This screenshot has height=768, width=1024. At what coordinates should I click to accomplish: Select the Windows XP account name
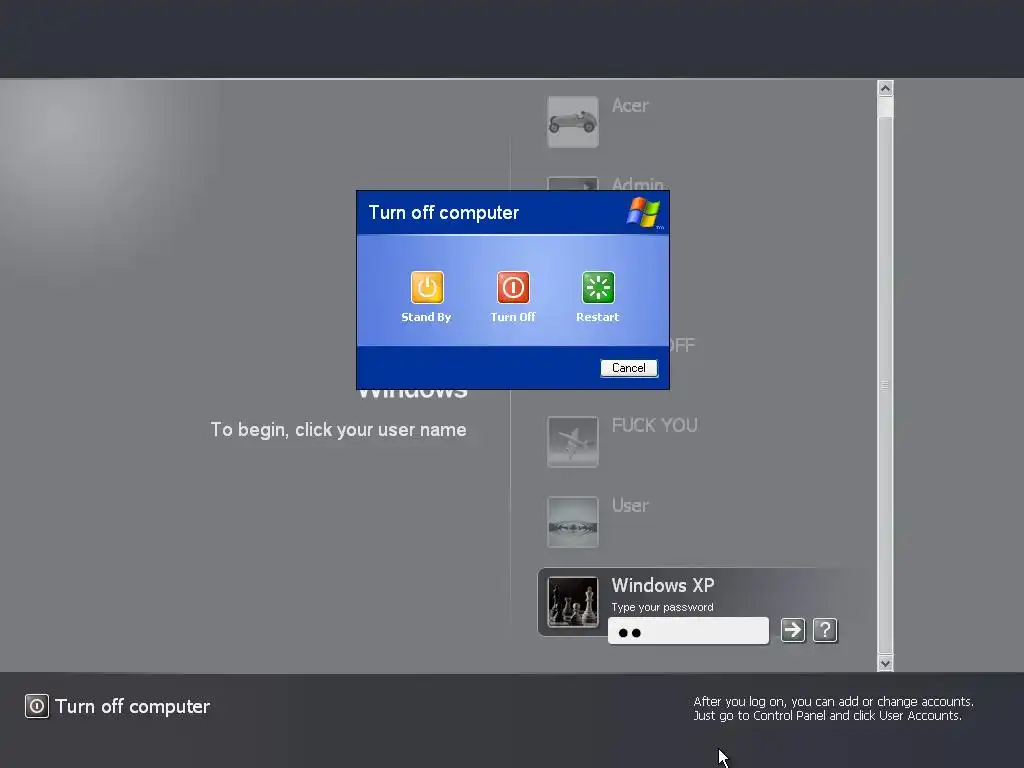663,585
